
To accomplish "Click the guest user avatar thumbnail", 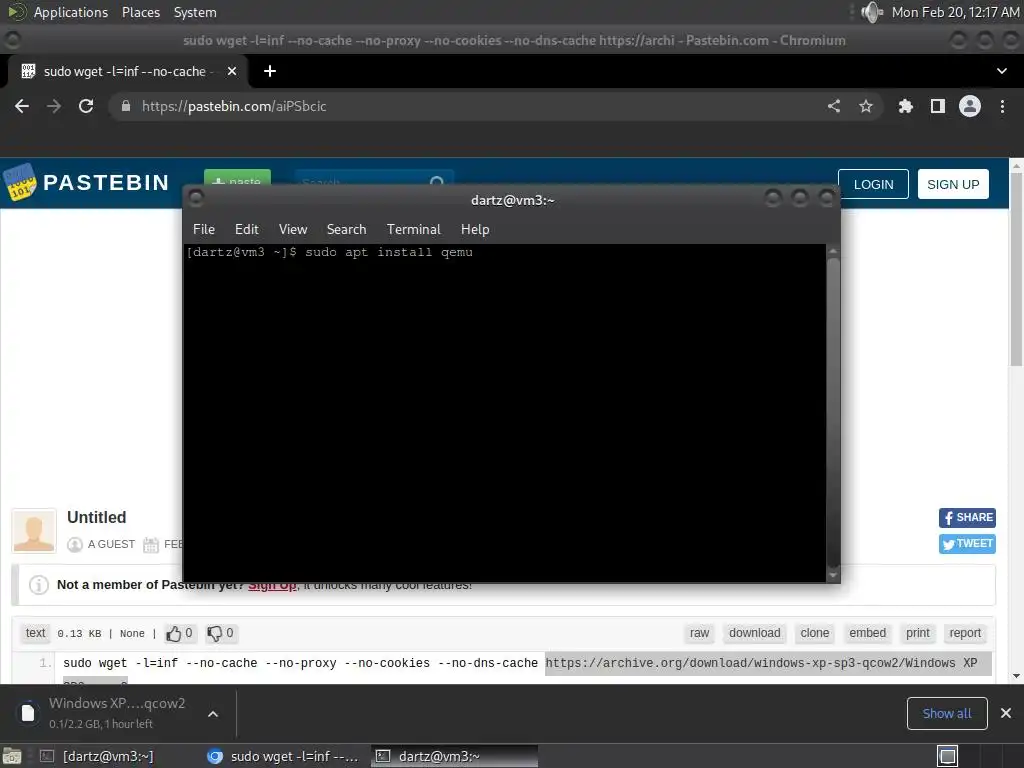I will (x=34, y=531).
